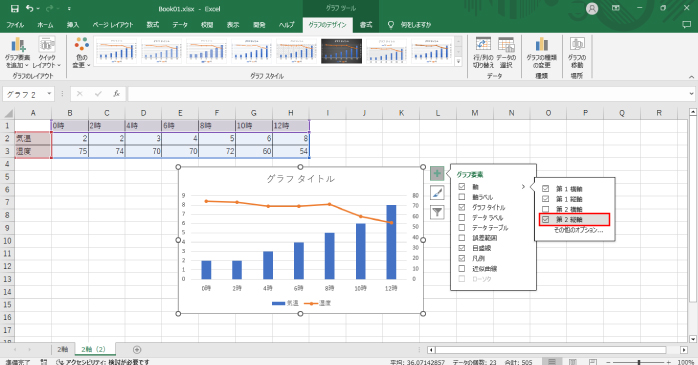Click the ribbon display options icon
The width and height of the screenshot is (698, 365).
click(x=616, y=8)
